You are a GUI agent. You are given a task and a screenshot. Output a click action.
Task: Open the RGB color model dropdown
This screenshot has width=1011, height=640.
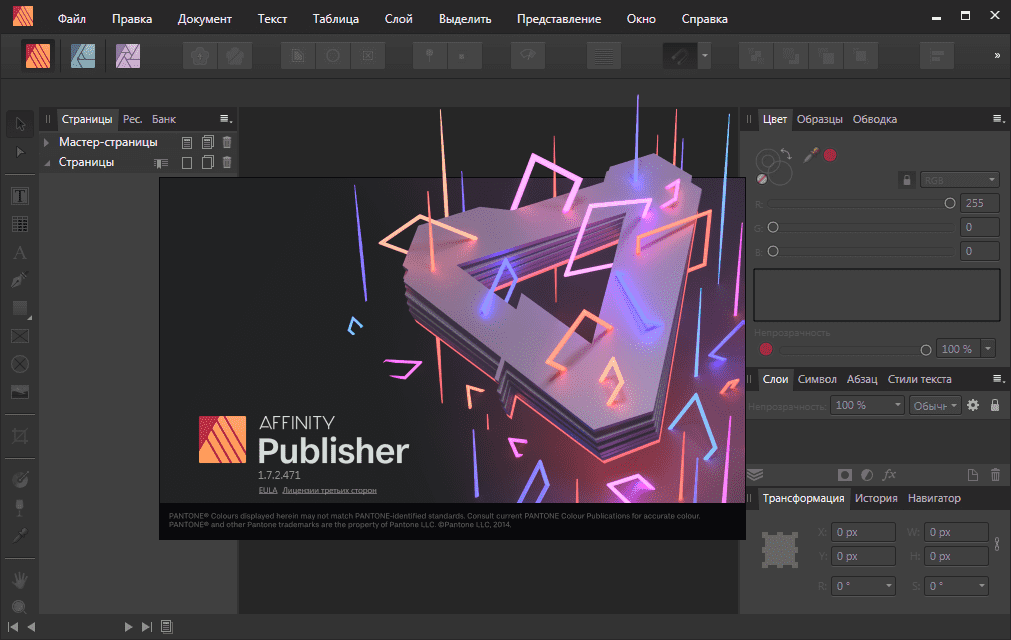pyautogui.click(x=959, y=180)
